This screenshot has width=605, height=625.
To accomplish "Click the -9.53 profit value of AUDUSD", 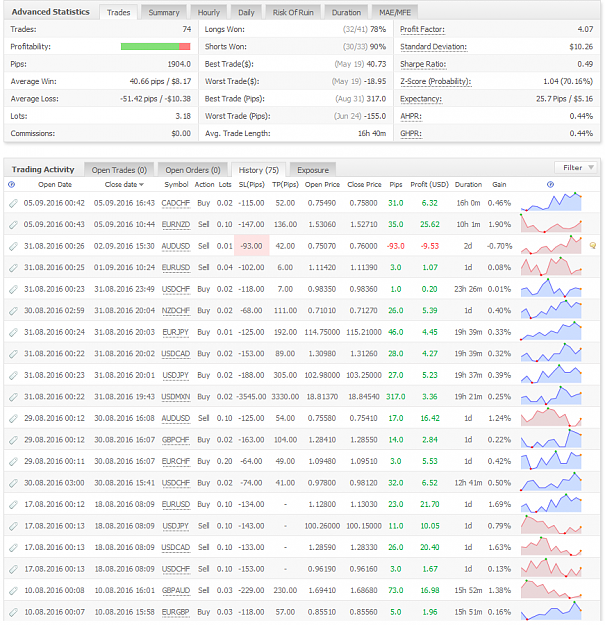I will pos(430,246).
